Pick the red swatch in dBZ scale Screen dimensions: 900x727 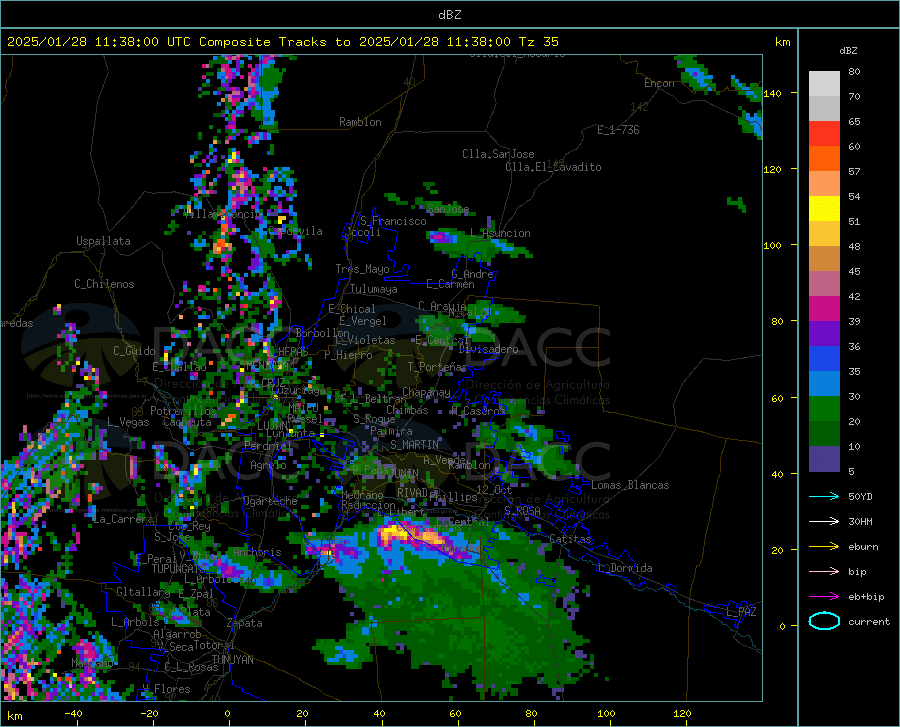tap(824, 134)
